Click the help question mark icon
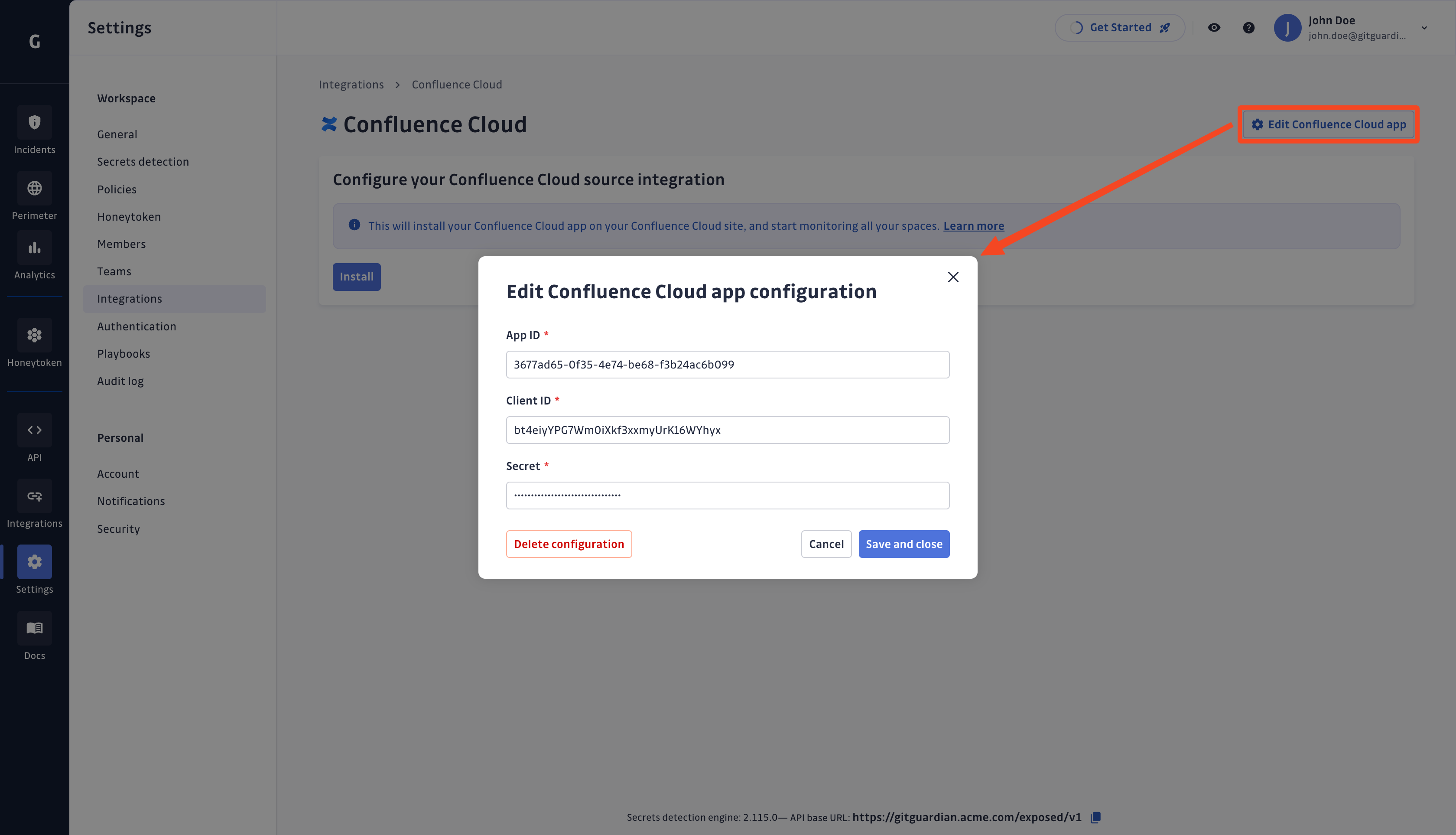 (x=1249, y=27)
